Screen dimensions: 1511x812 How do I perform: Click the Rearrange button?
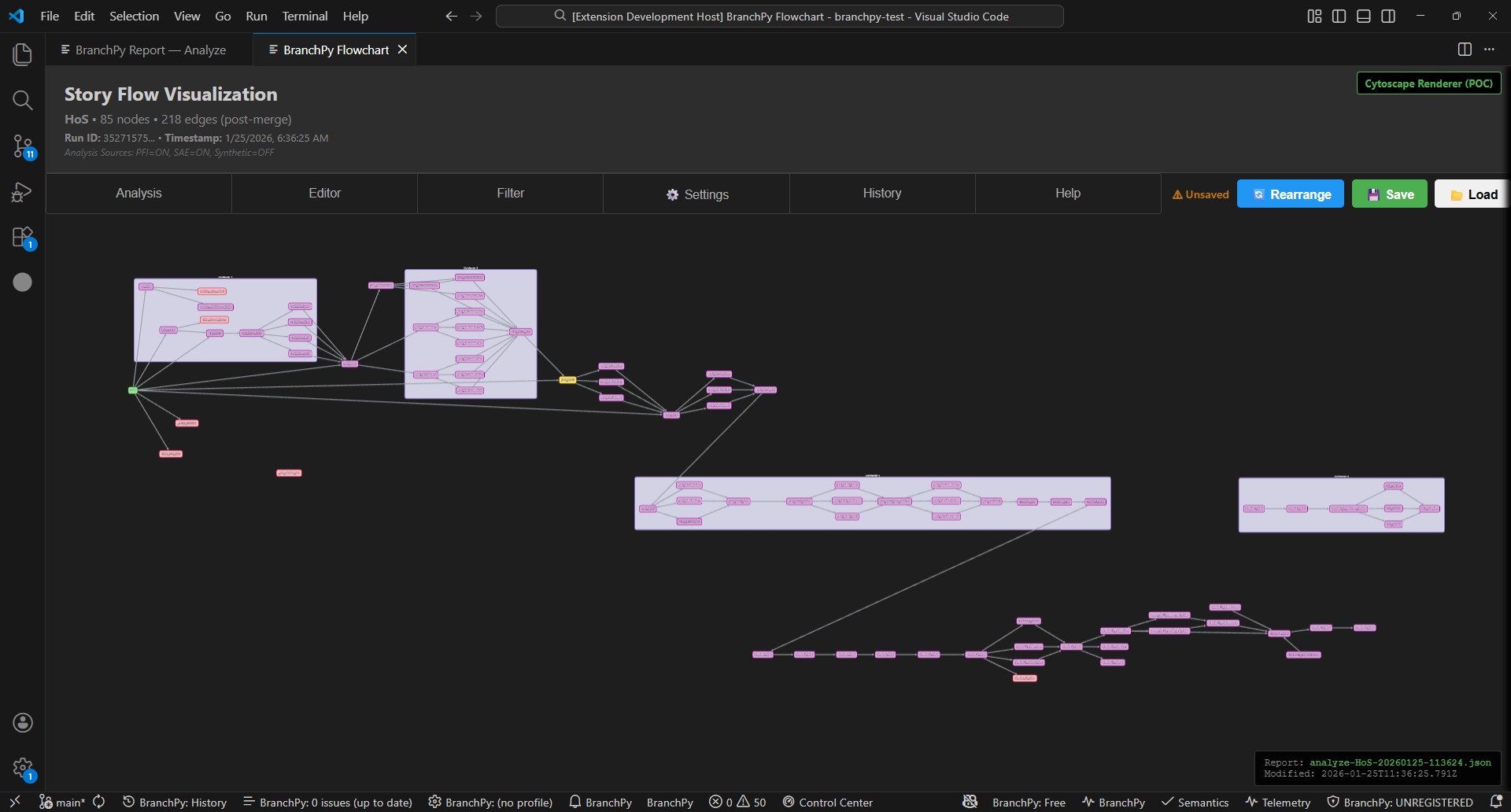tap(1291, 194)
